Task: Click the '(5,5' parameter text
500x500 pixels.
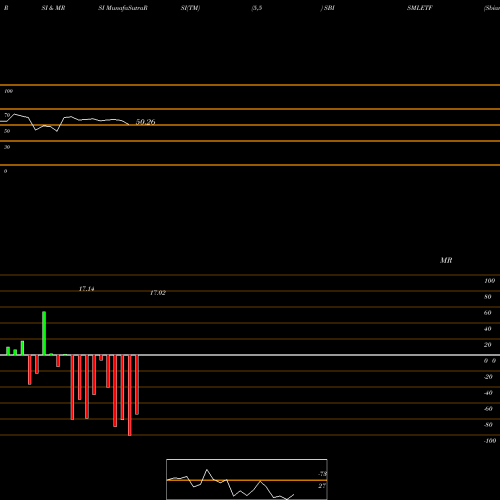Action: pyautogui.click(x=257, y=8)
